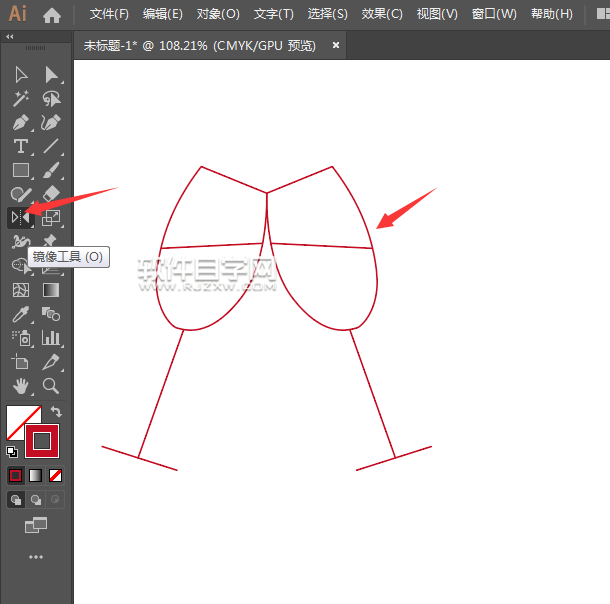Viewport: 610px width, 604px height.
Task: Collapse the tools panel using double arrows
Action: click(x=10, y=37)
